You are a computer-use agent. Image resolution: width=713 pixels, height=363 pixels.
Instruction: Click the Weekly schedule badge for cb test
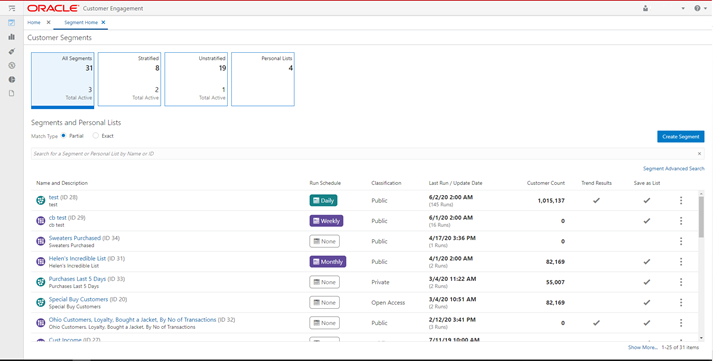point(326,221)
